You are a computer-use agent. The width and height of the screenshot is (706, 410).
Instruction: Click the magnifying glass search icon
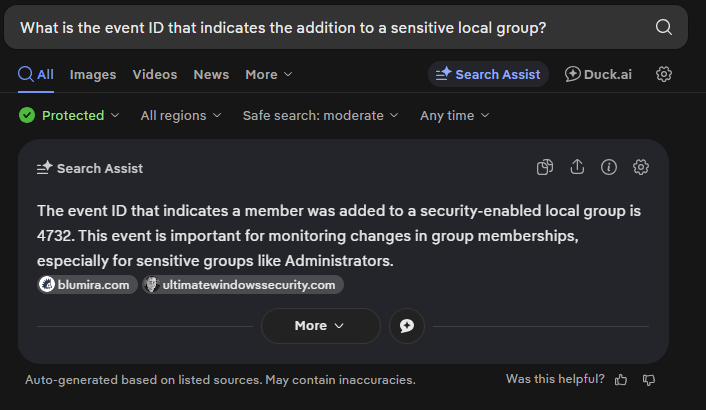(x=664, y=27)
